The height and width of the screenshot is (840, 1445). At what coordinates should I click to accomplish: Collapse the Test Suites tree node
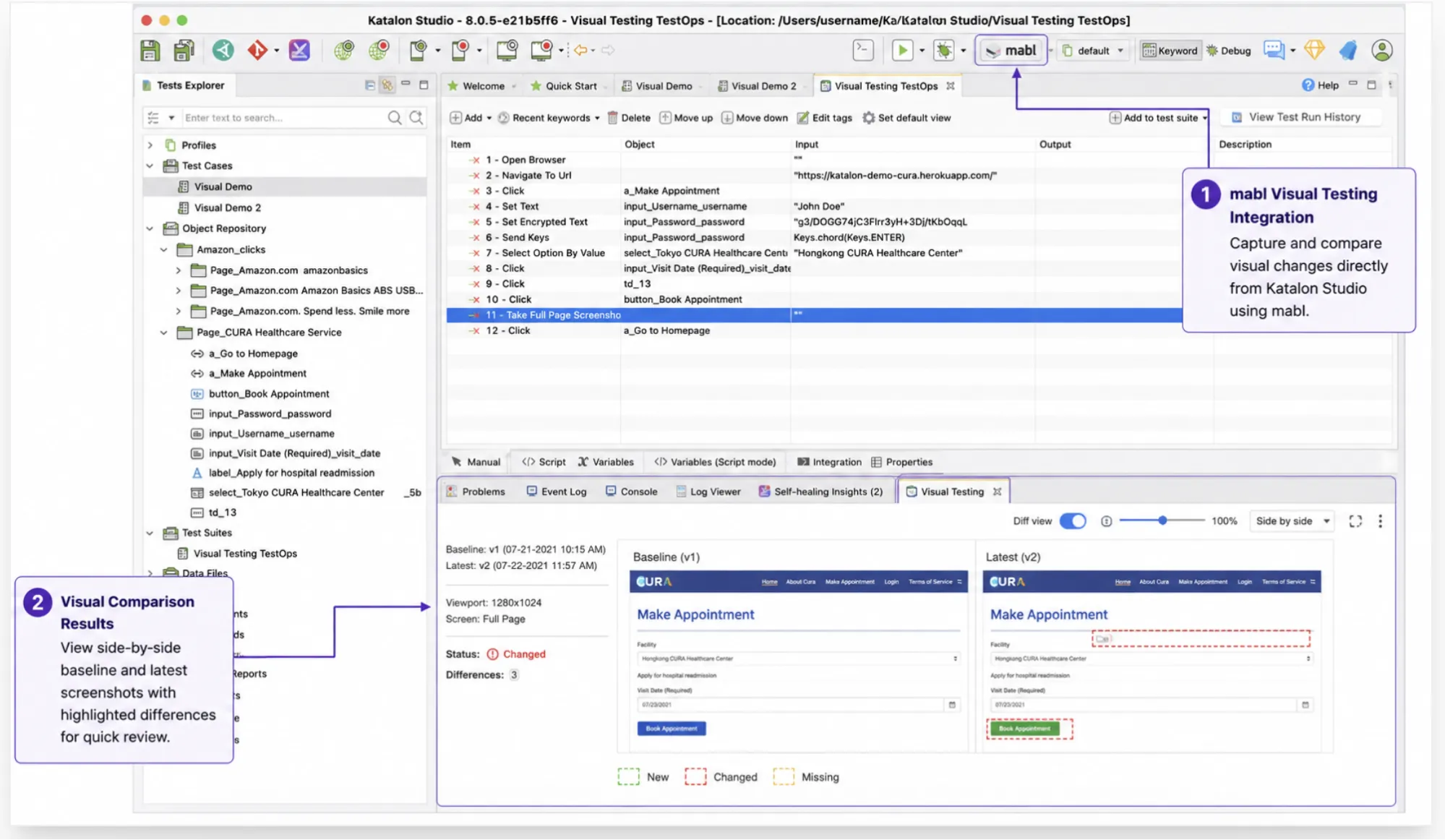150,533
